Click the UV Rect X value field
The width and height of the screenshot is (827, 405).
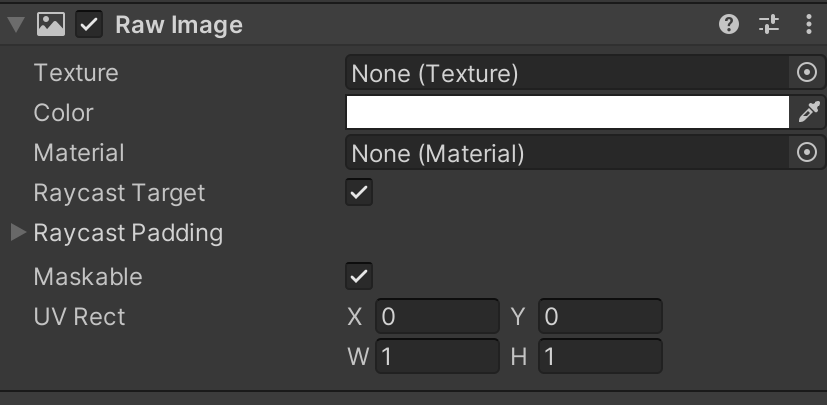click(x=437, y=317)
